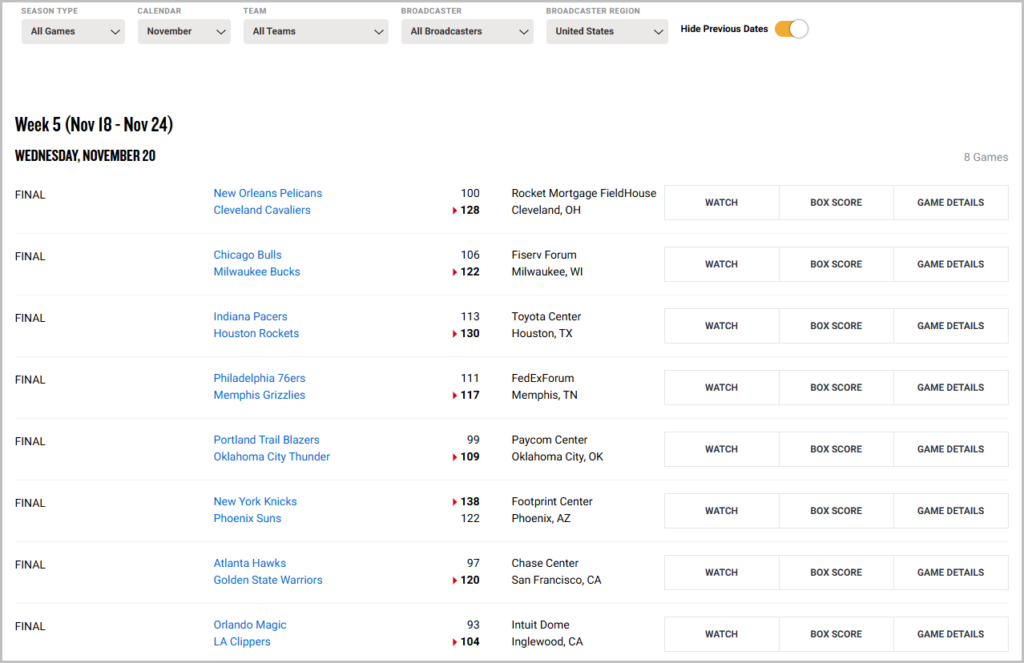The height and width of the screenshot is (663, 1024).
Task: Open Cleveland Cavaliers team link
Action: 262,210
